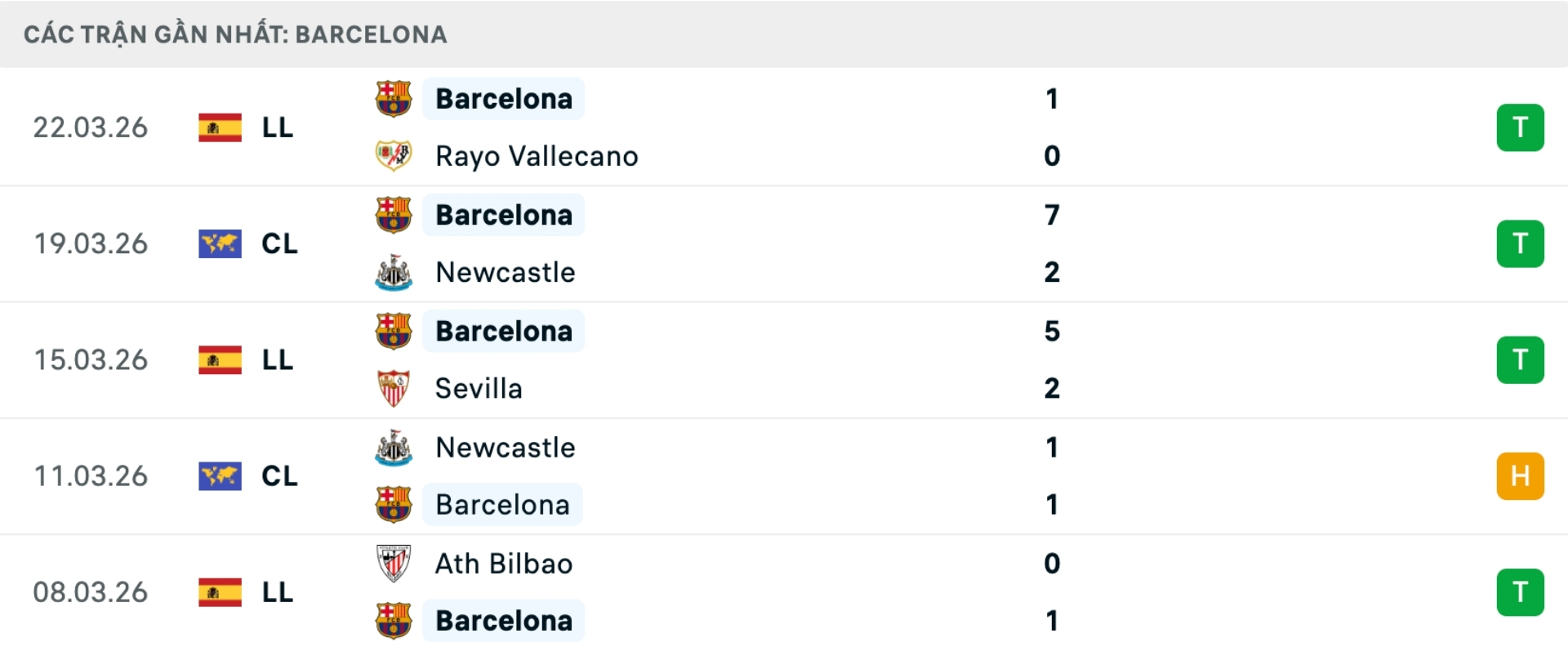
Task: Click Newcastle crest in 11.03.26 match
Action: (393, 448)
